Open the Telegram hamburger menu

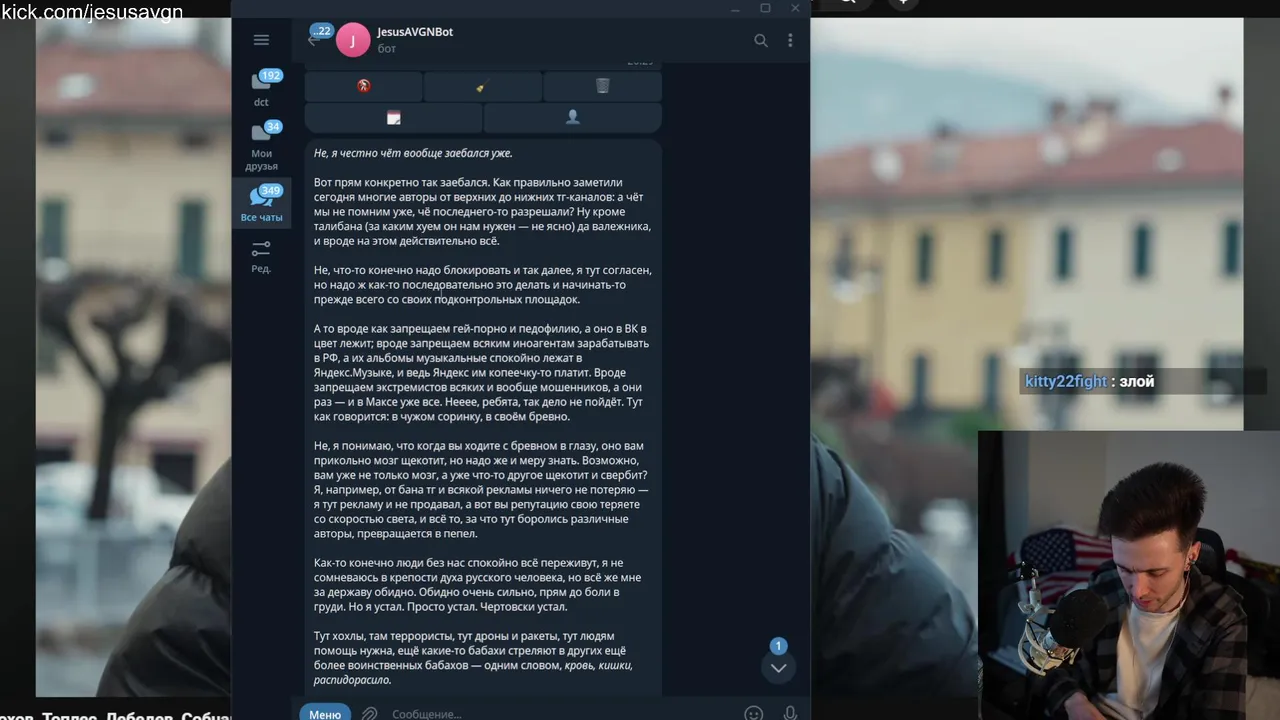tap(261, 40)
